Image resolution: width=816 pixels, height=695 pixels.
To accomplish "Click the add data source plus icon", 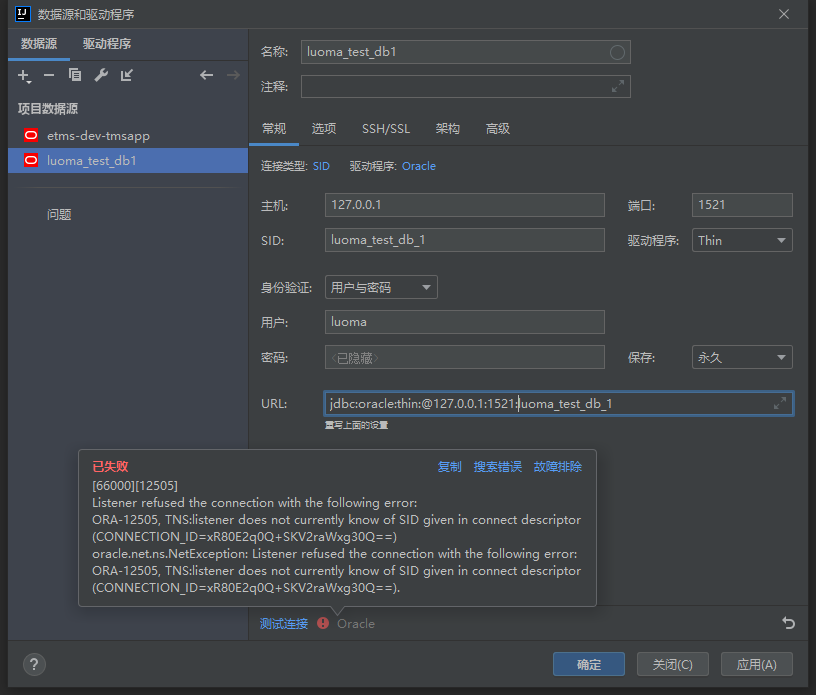I will (x=24, y=75).
